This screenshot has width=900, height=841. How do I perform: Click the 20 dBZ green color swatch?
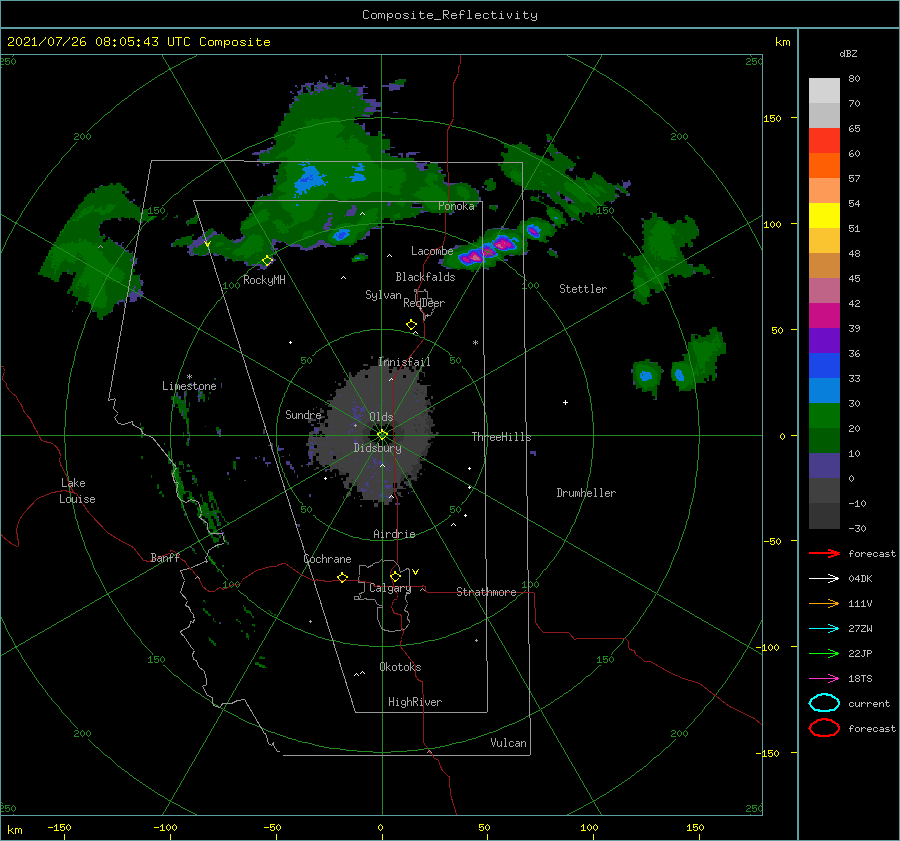click(824, 415)
